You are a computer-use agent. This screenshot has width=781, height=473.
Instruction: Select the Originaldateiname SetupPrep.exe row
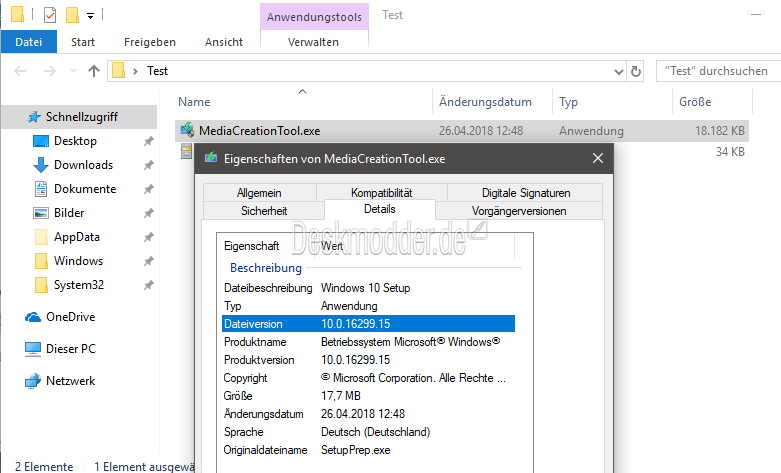coord(368,450)
